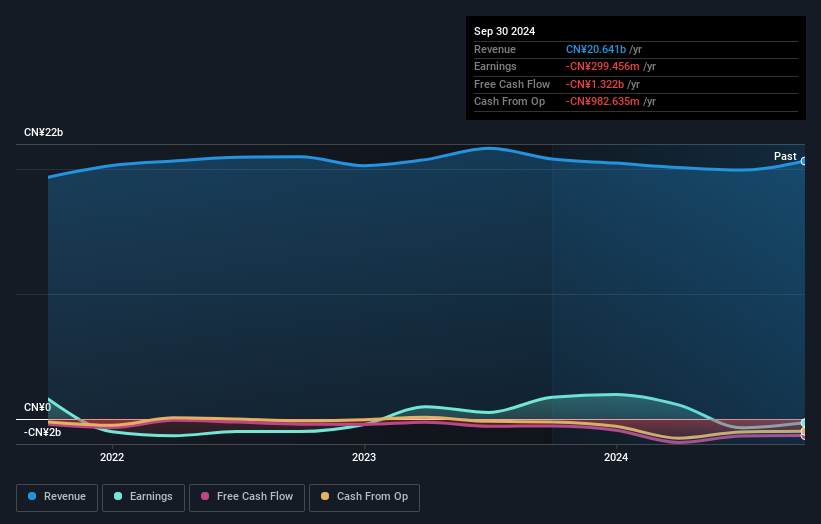Click the 2024 x-axis label
Image resolution: width=821 pixels, height=524 pixels.
coord(616,457)
